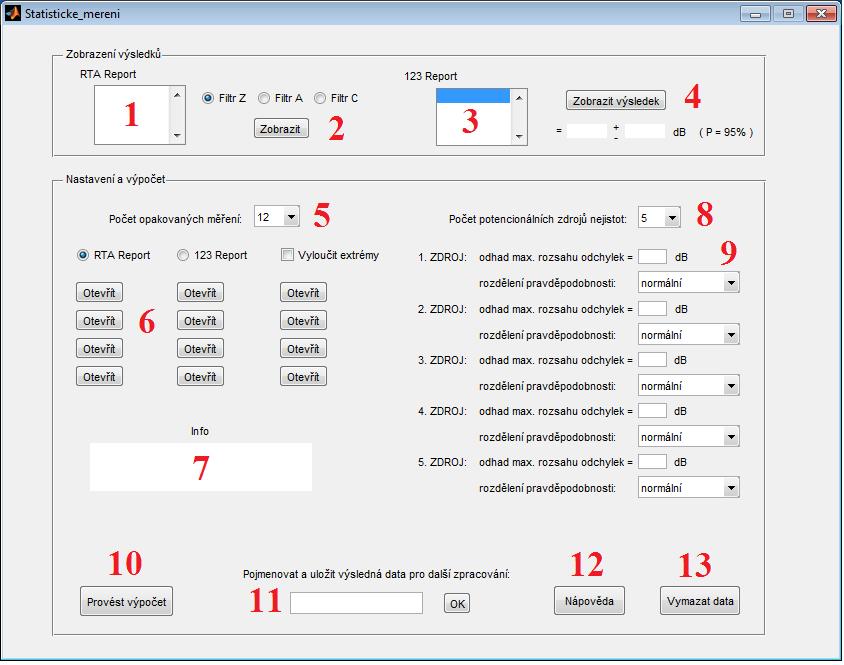Click 123 Report listbox scroll up arrow
Viewport: 844px width, 665px height.
point(519,98)
